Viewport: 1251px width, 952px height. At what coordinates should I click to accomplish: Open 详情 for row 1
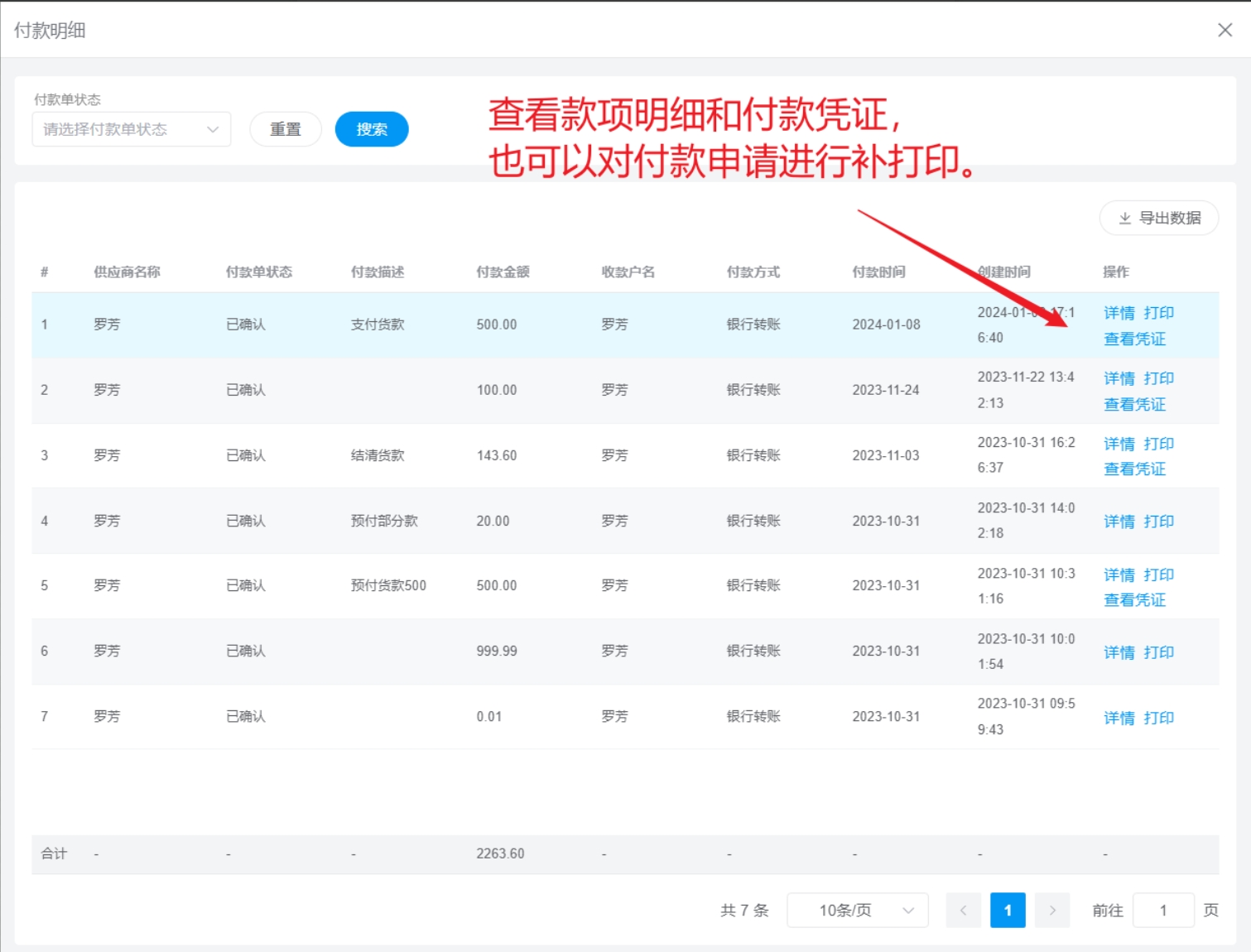(1119, 313)
